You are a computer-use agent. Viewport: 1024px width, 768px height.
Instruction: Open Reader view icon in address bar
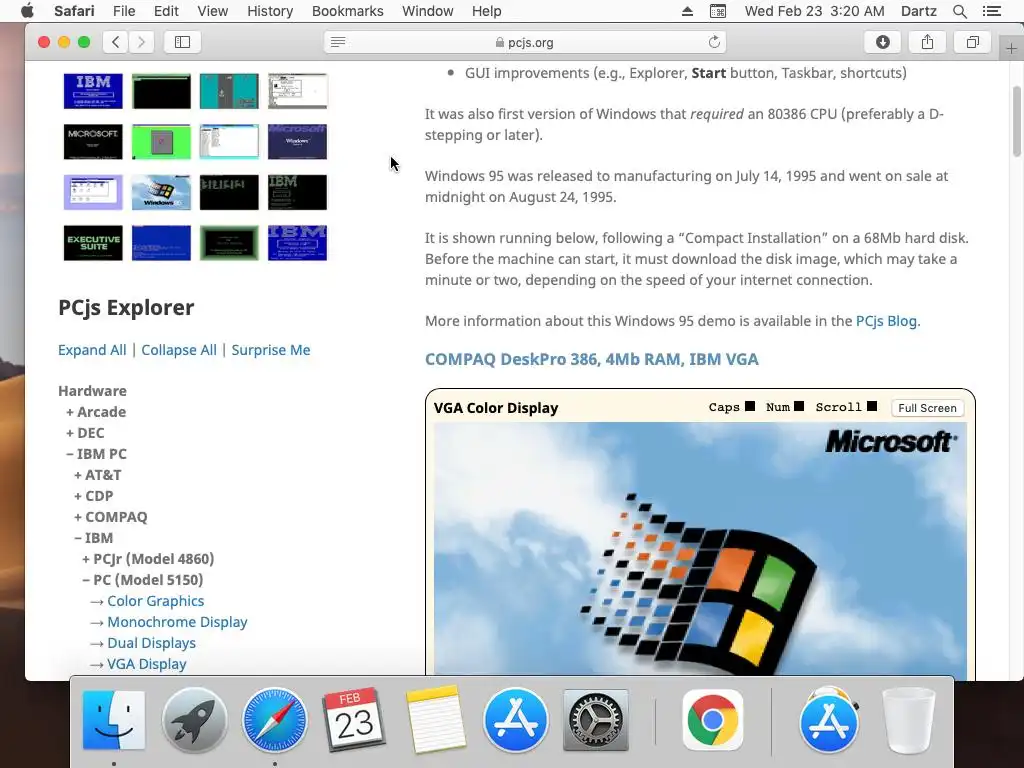[338, 42]
